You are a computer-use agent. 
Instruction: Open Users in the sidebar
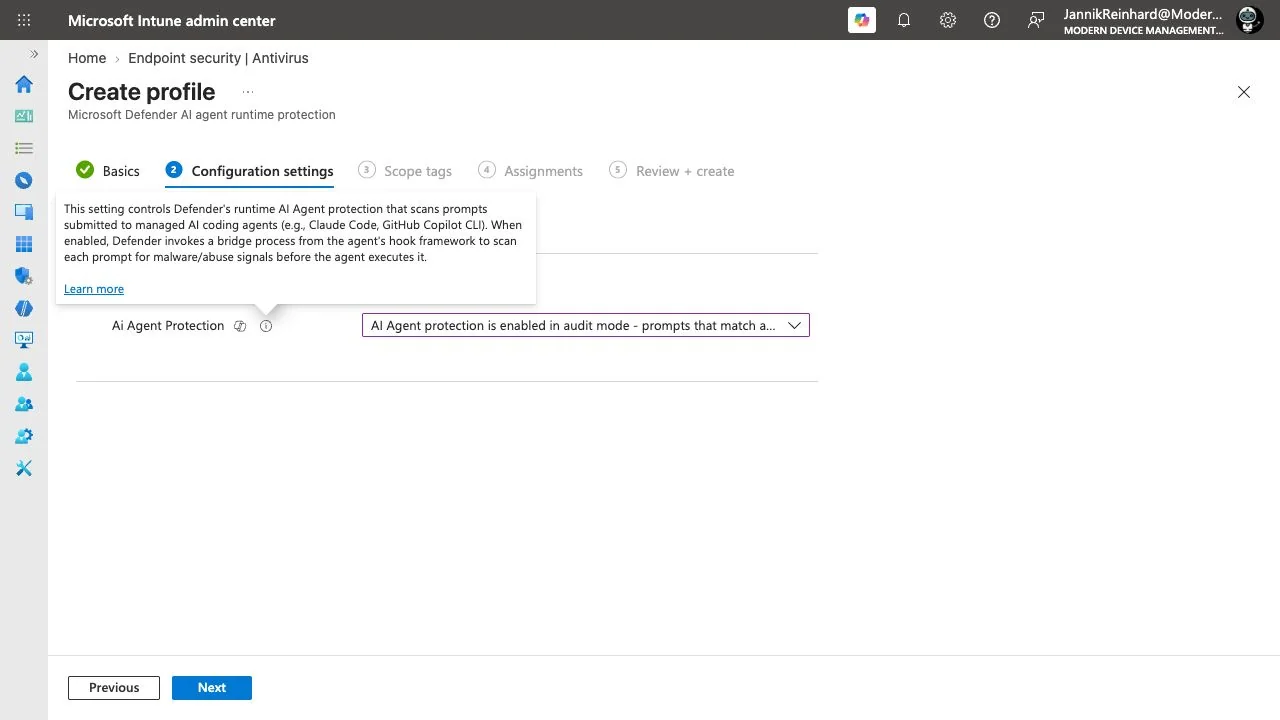(x=24, y=372)
